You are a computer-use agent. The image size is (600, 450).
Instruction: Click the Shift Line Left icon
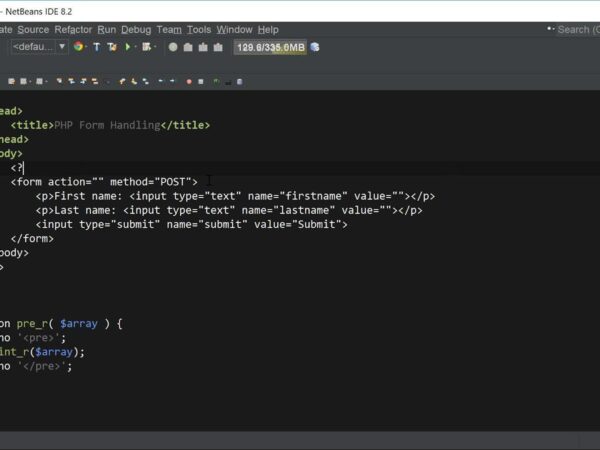pyautogui.click(x=160, y=81)
